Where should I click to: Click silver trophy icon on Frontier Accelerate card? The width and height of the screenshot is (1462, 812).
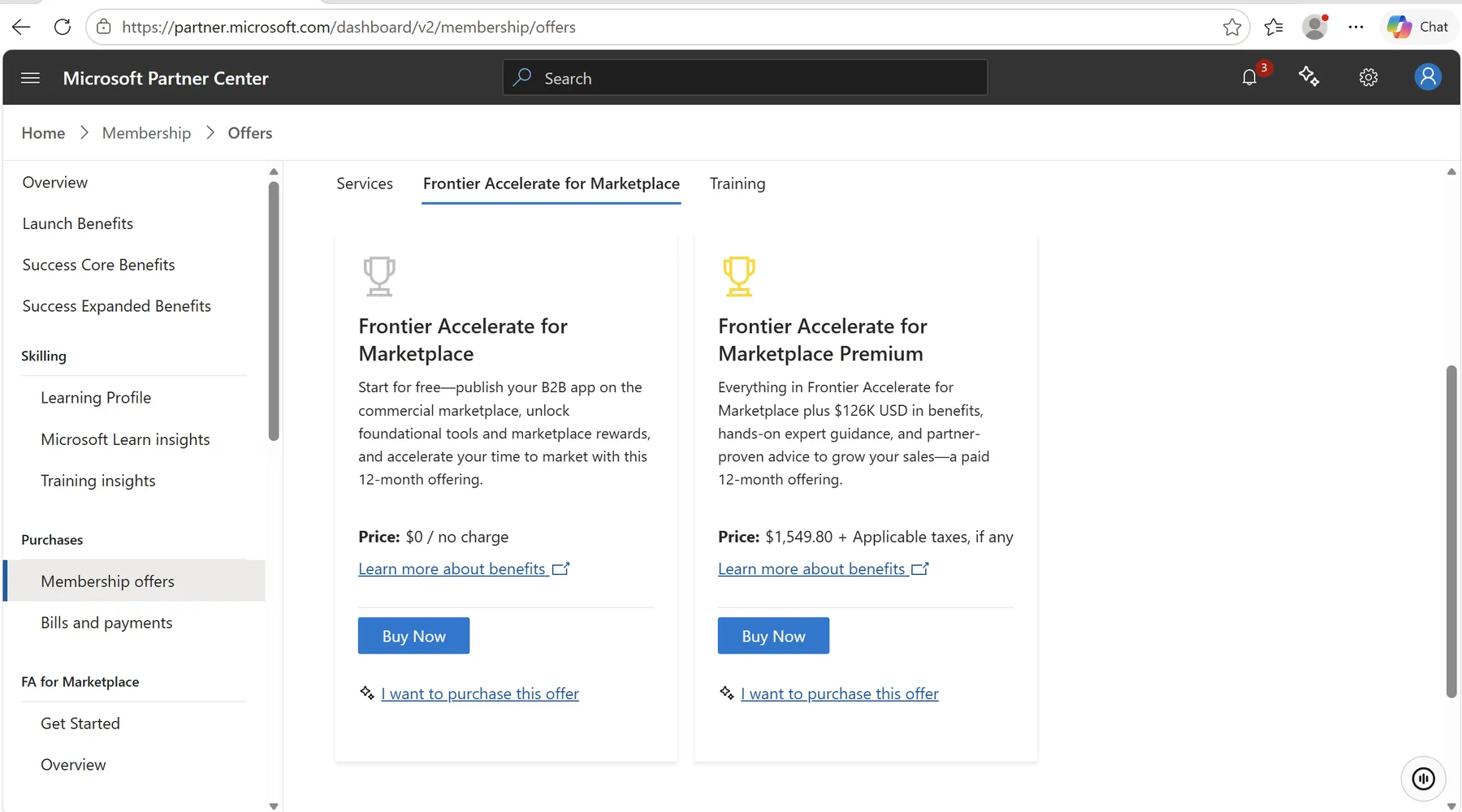point(379,276)
